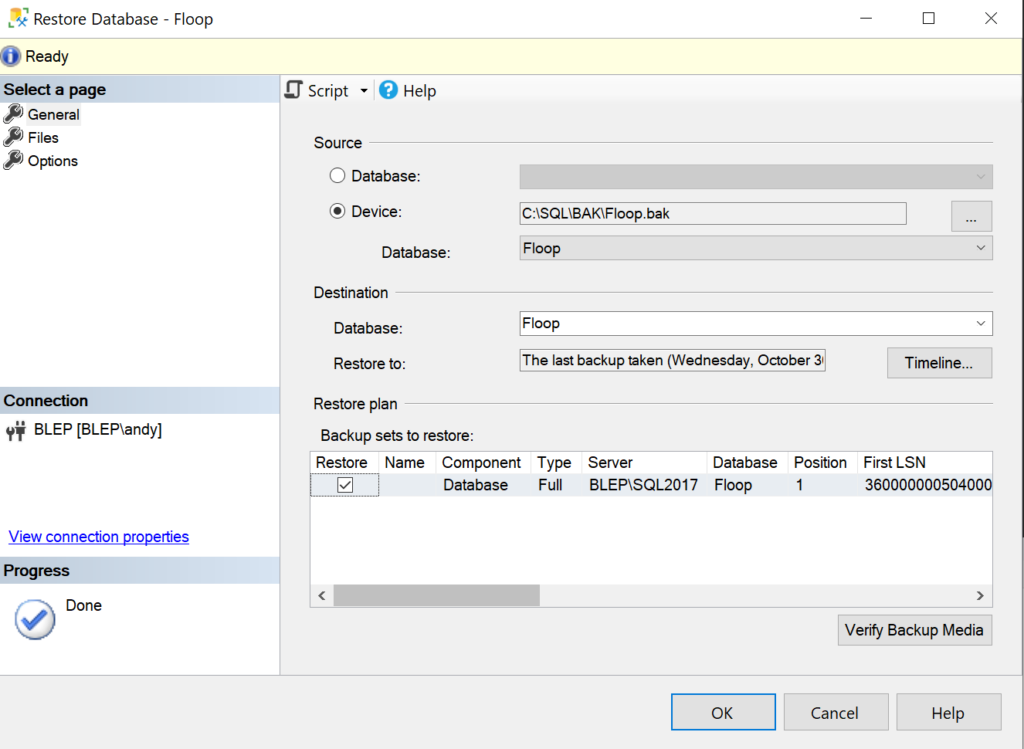Click the Restore Database title bar icon
This screenshot has height=749, width=1024.
18,18
